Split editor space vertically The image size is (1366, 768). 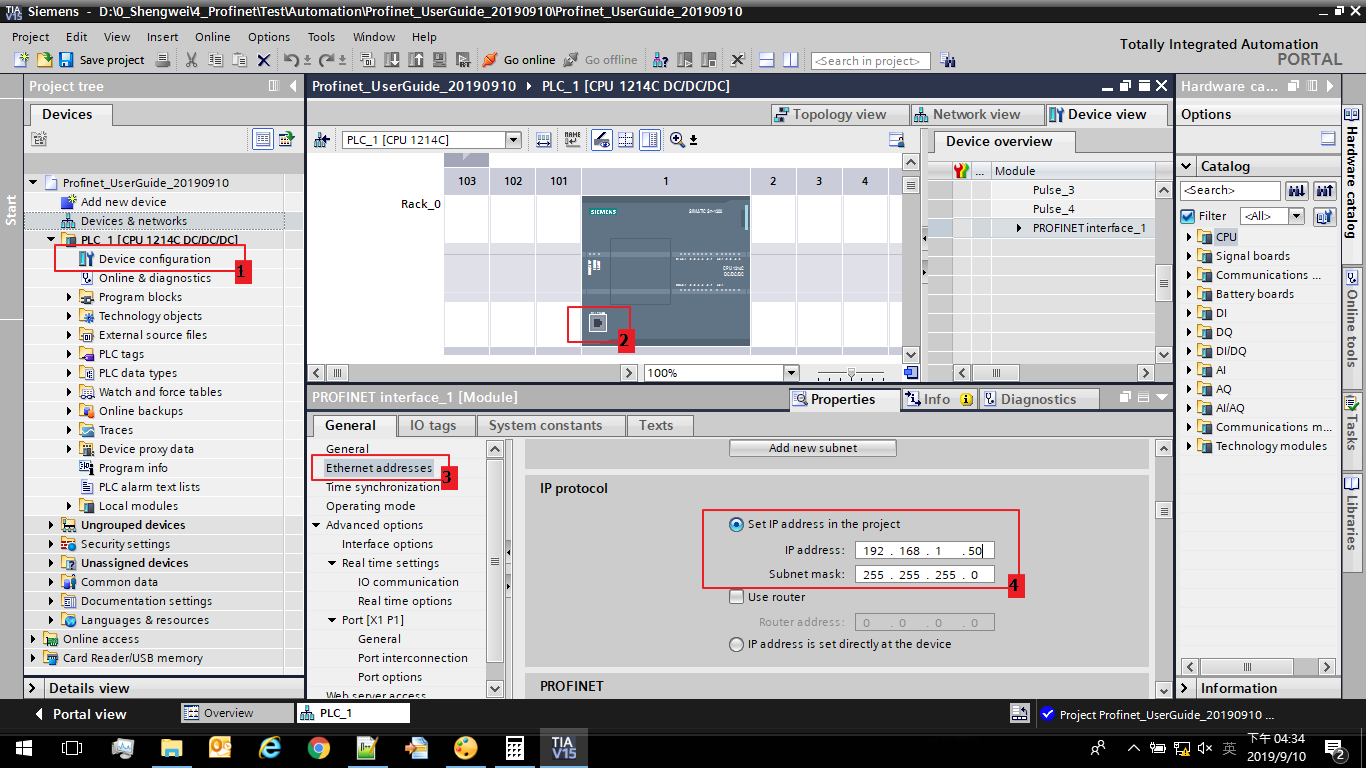[790, 60]
